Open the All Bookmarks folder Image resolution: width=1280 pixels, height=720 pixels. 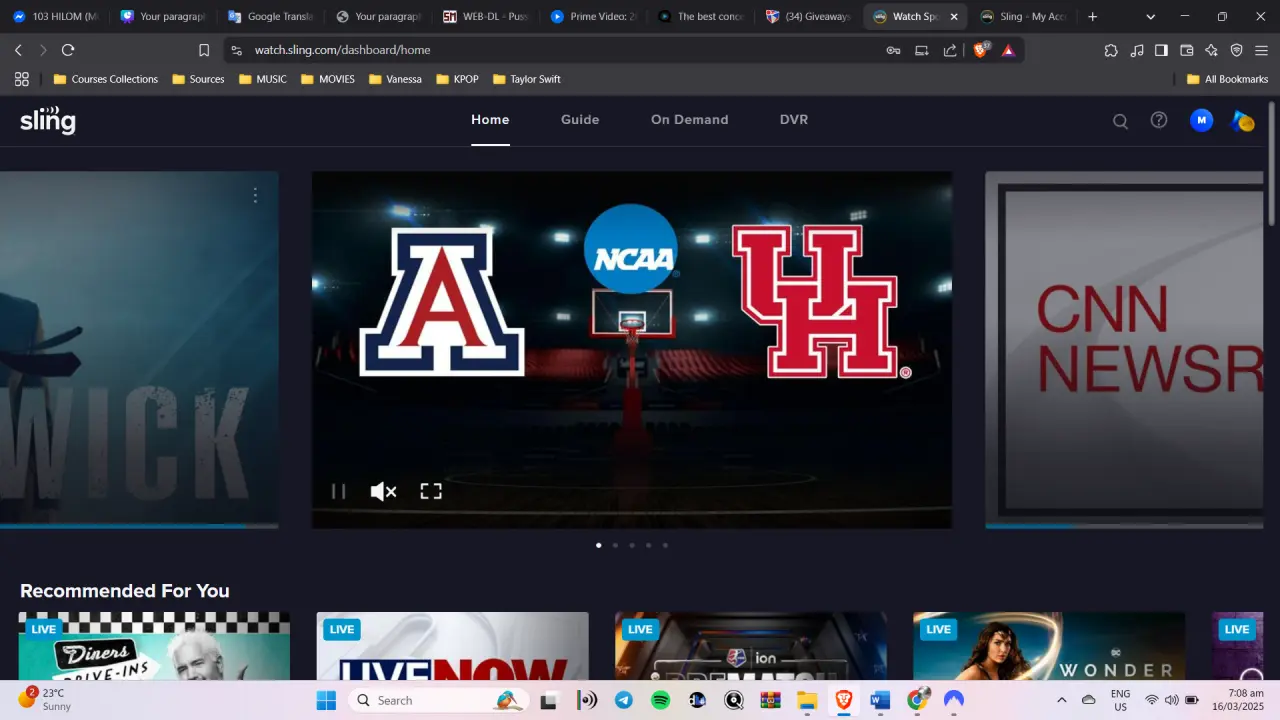[1227, 79]
